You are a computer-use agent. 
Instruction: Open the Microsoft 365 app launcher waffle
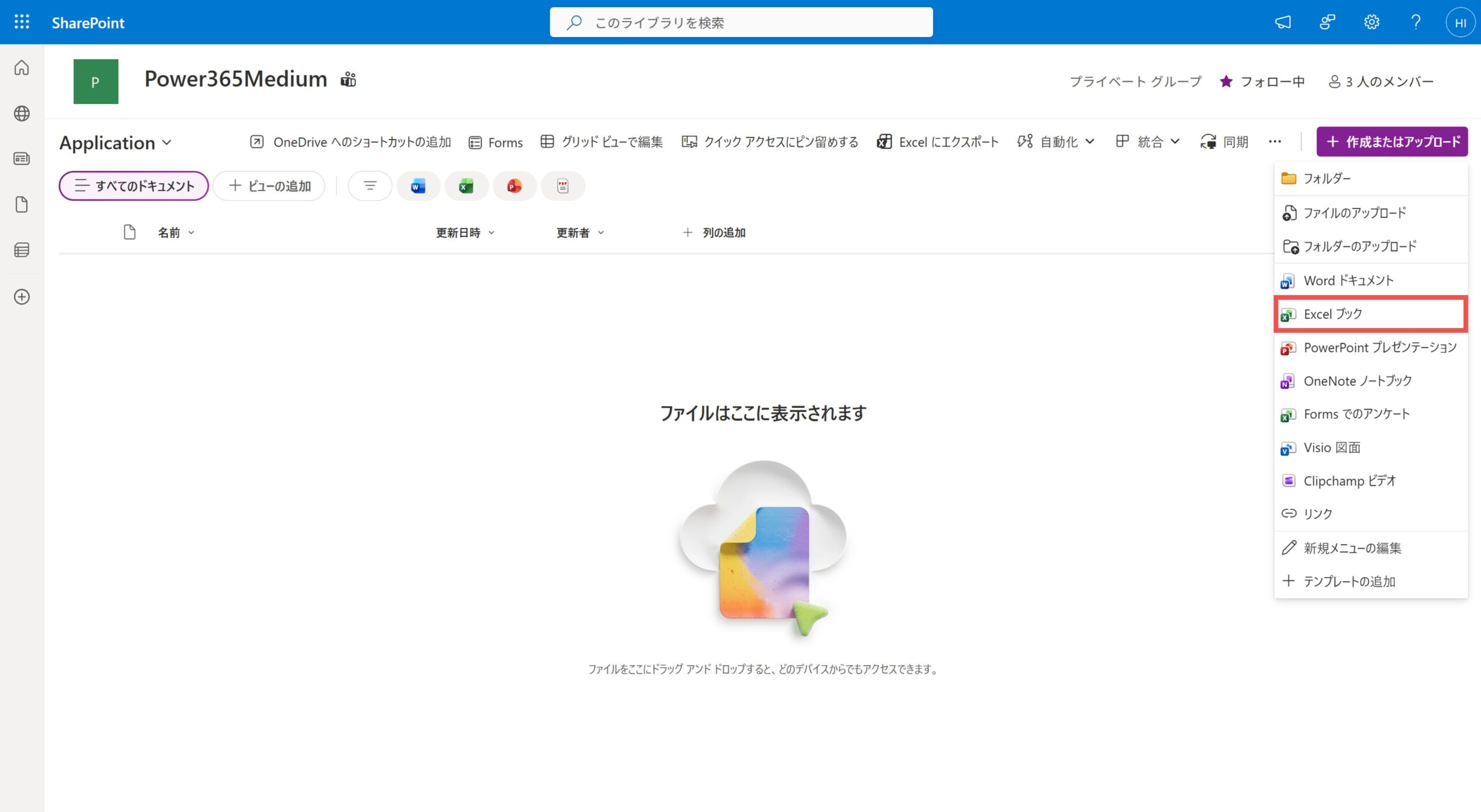pyautogui.click(x=21, y=22)
